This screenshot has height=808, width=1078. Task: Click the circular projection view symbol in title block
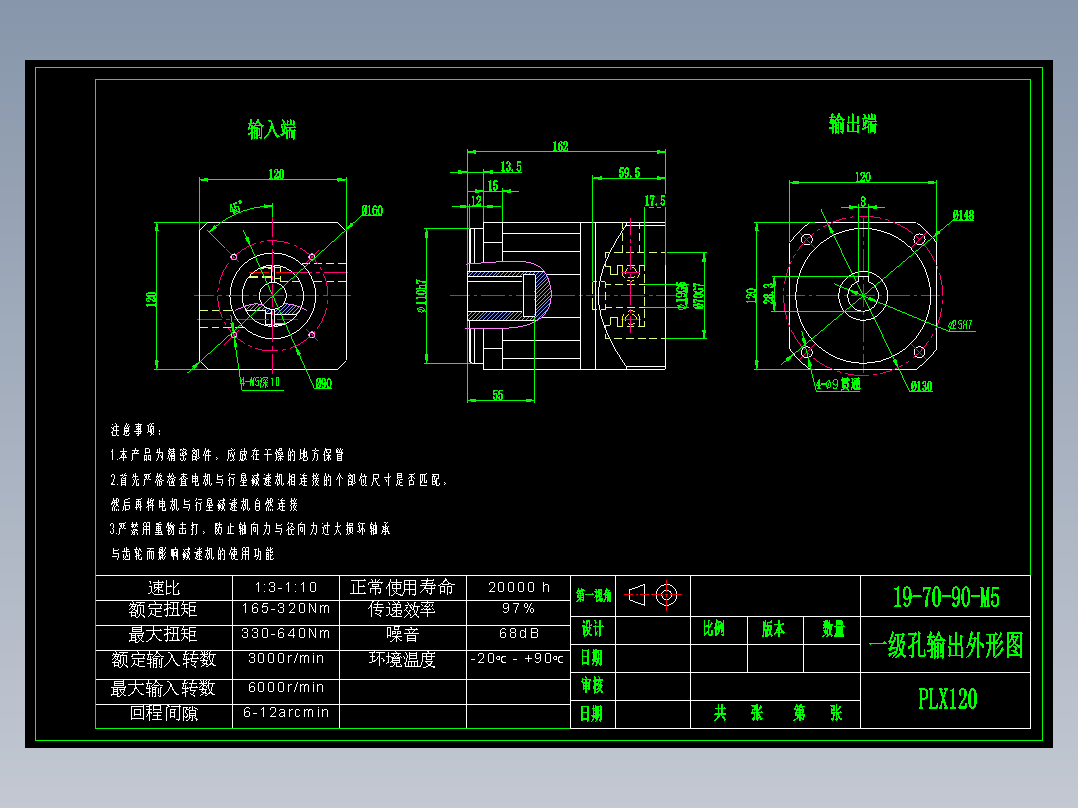coord(668,594)
